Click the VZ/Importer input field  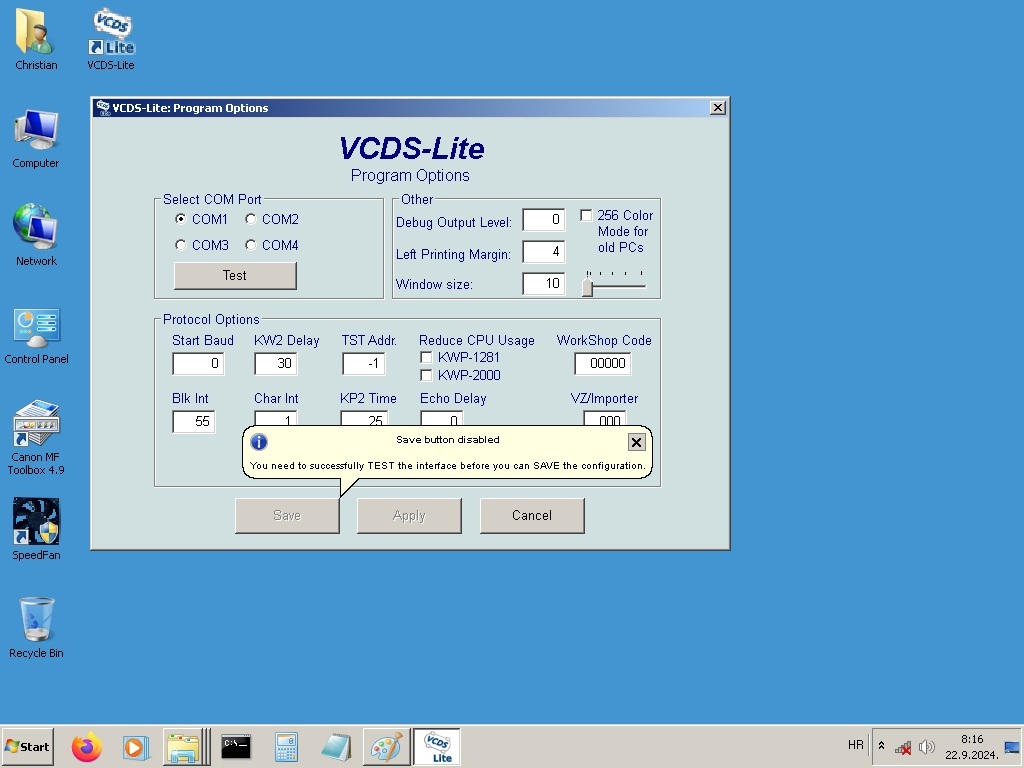tap(605, 419)
